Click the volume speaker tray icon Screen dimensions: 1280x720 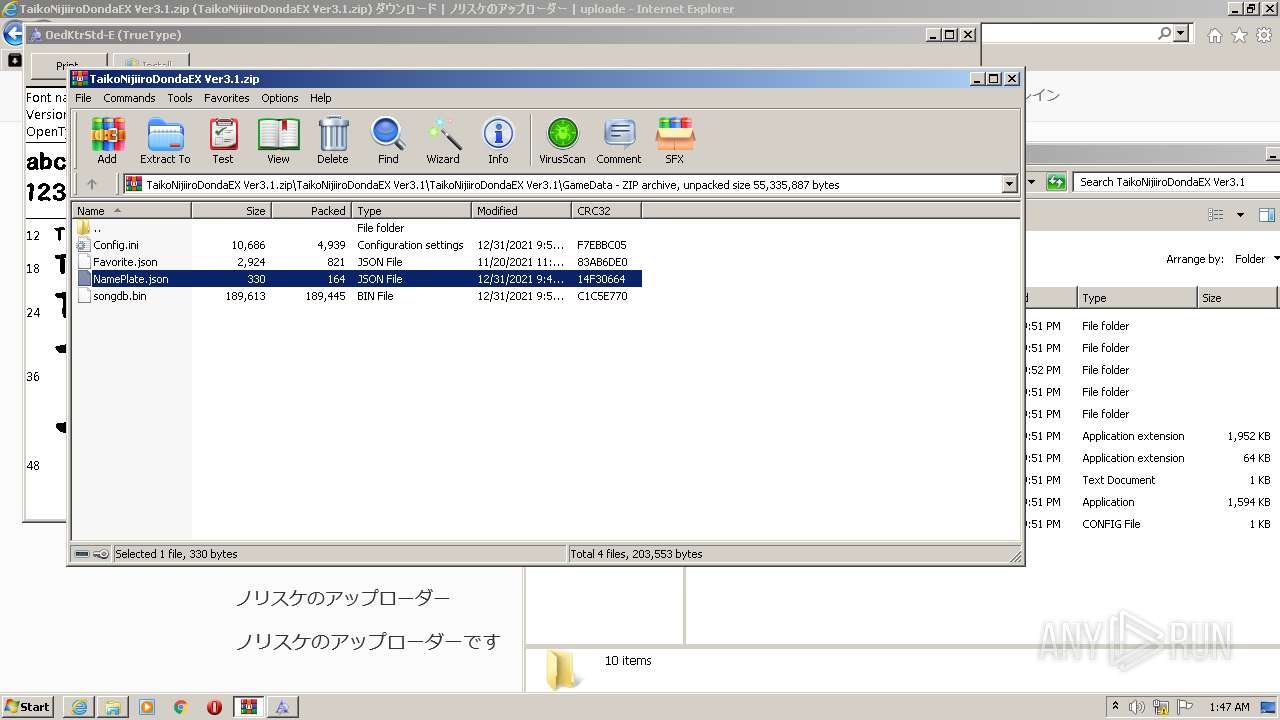[1138, 707]
